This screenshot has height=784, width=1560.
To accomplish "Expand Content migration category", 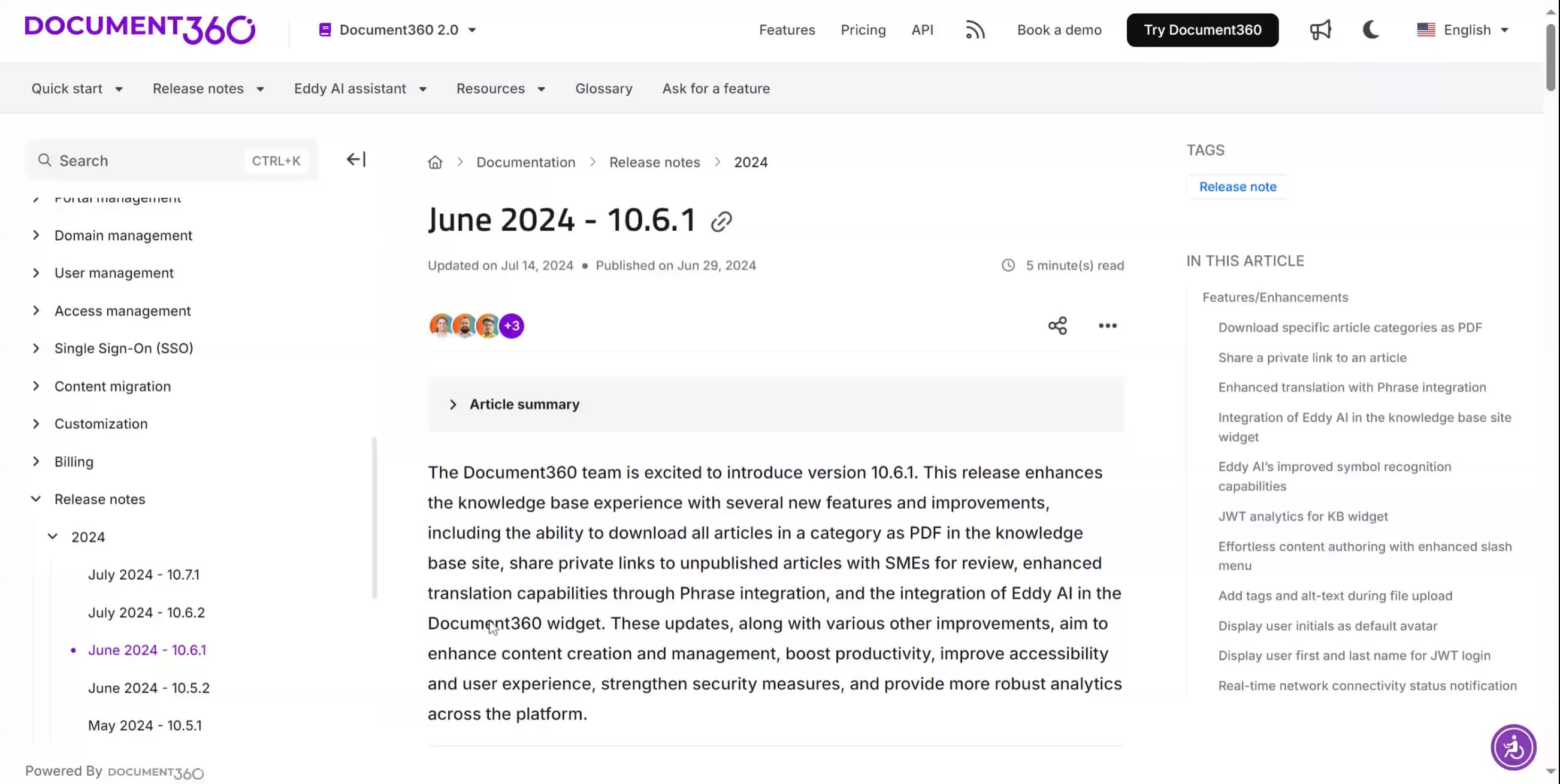I will (x=36, y=386).
